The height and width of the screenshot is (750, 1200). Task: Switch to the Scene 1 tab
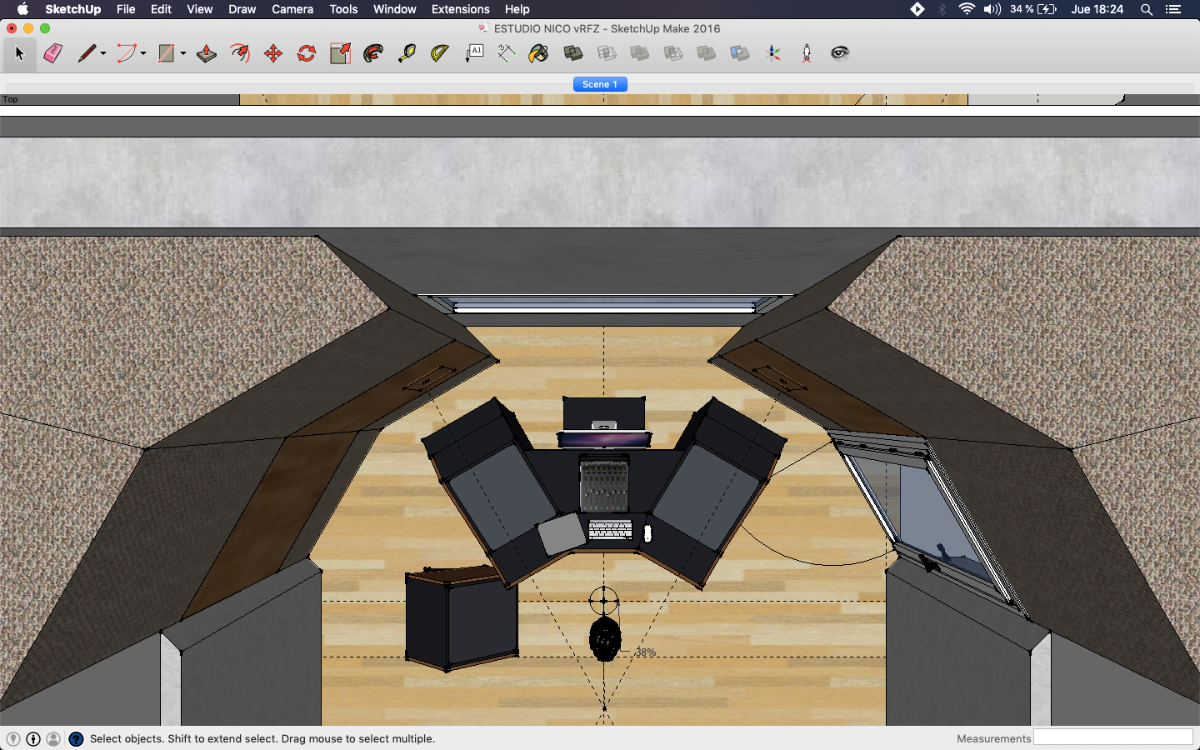point(600,85)
